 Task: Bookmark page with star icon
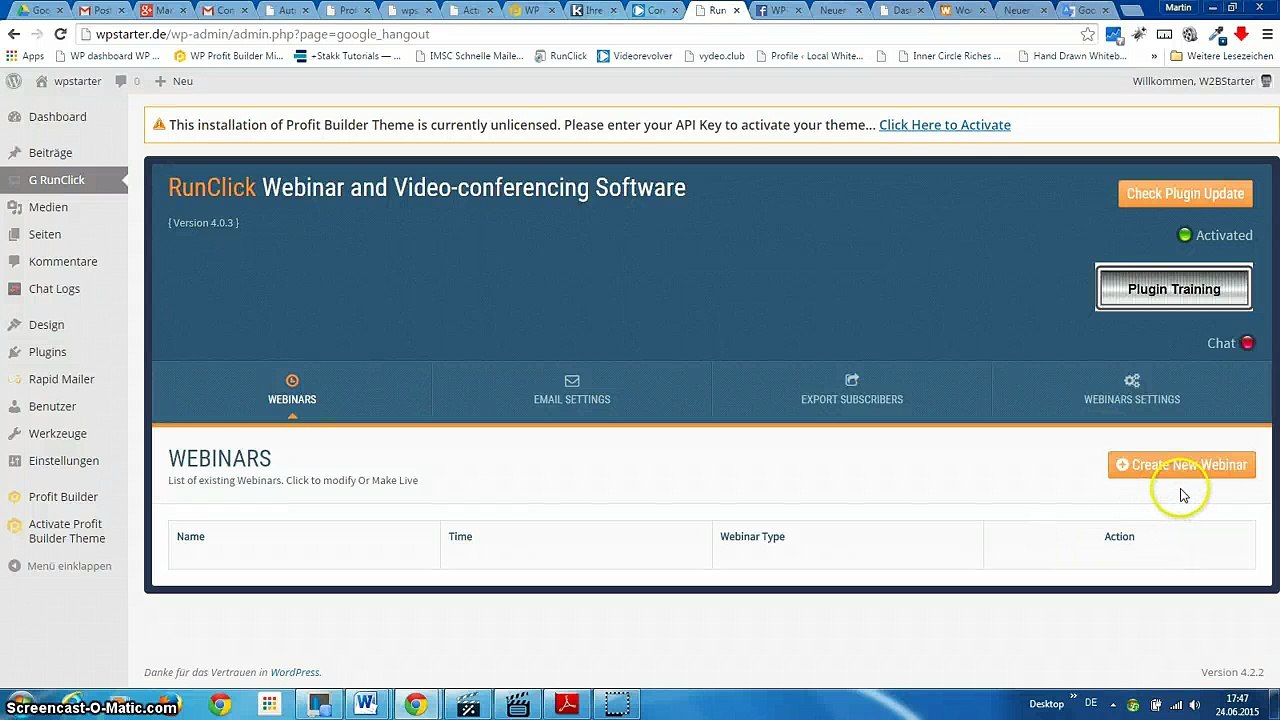(1087, 34)
